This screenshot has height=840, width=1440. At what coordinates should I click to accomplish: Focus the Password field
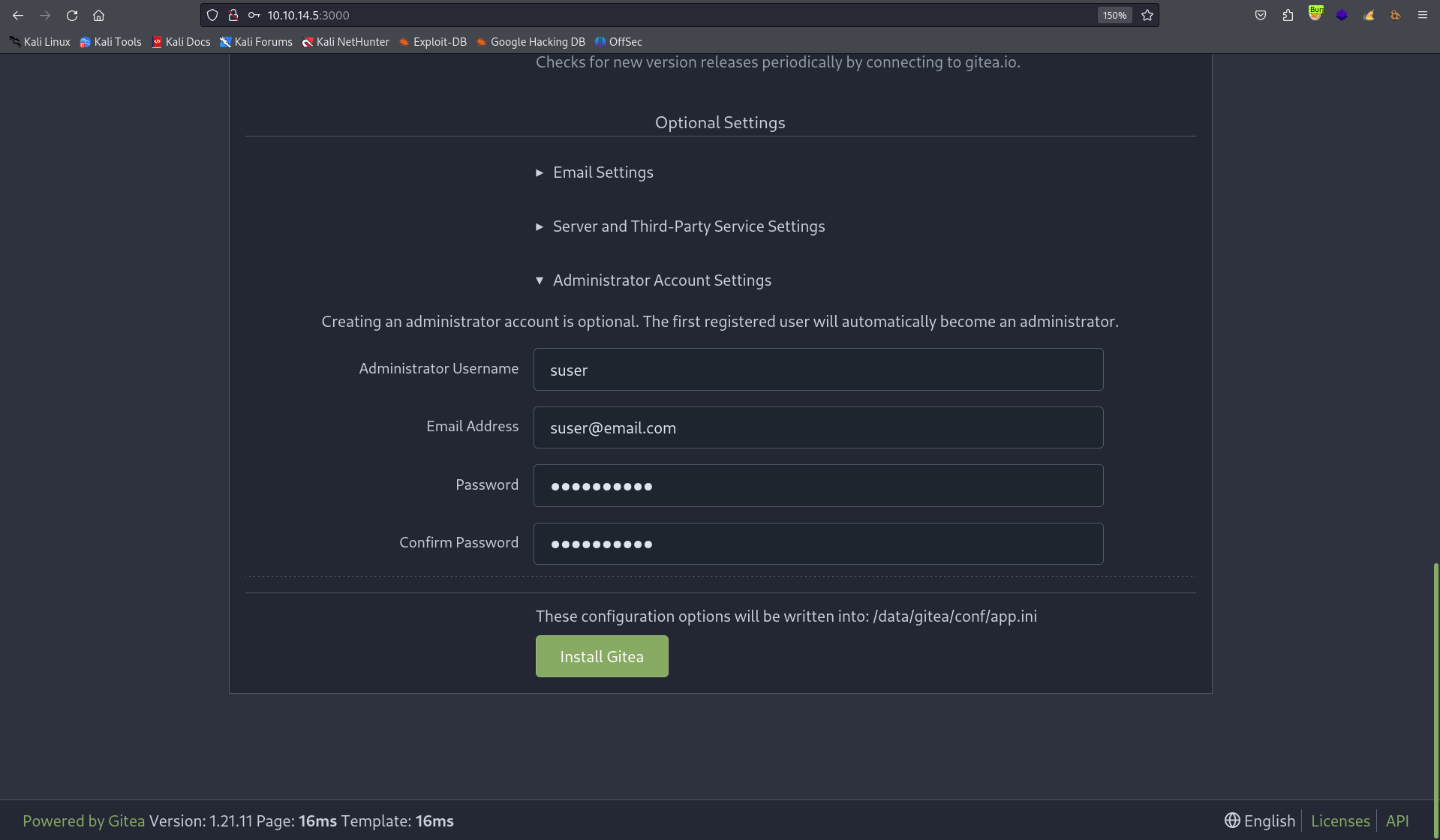tap(818, 485)
